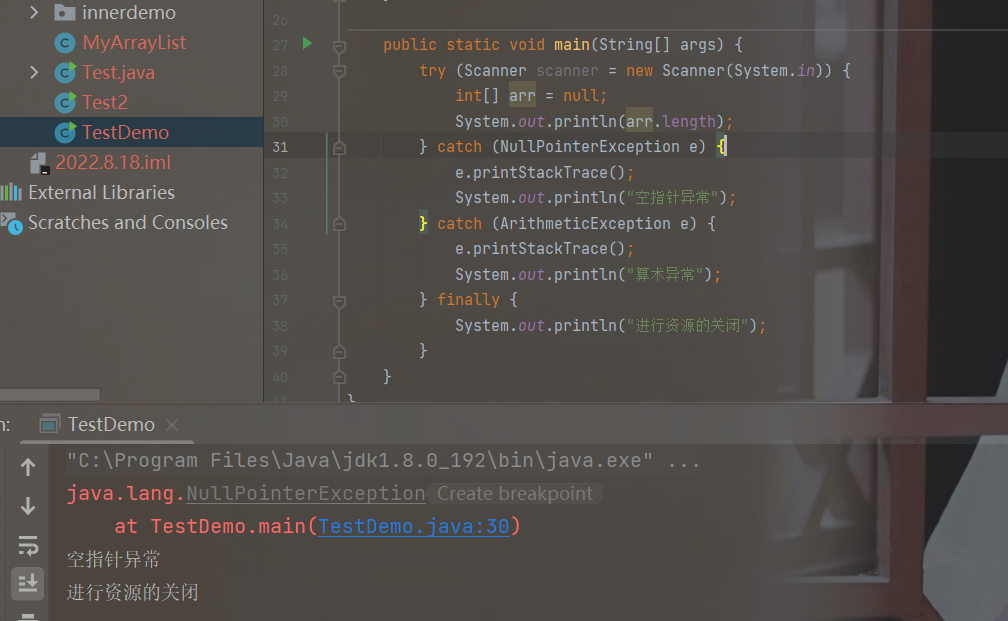Click External Libraries icon
The width and height of the screenshot is (1008, 621).
tap(11, 192)
